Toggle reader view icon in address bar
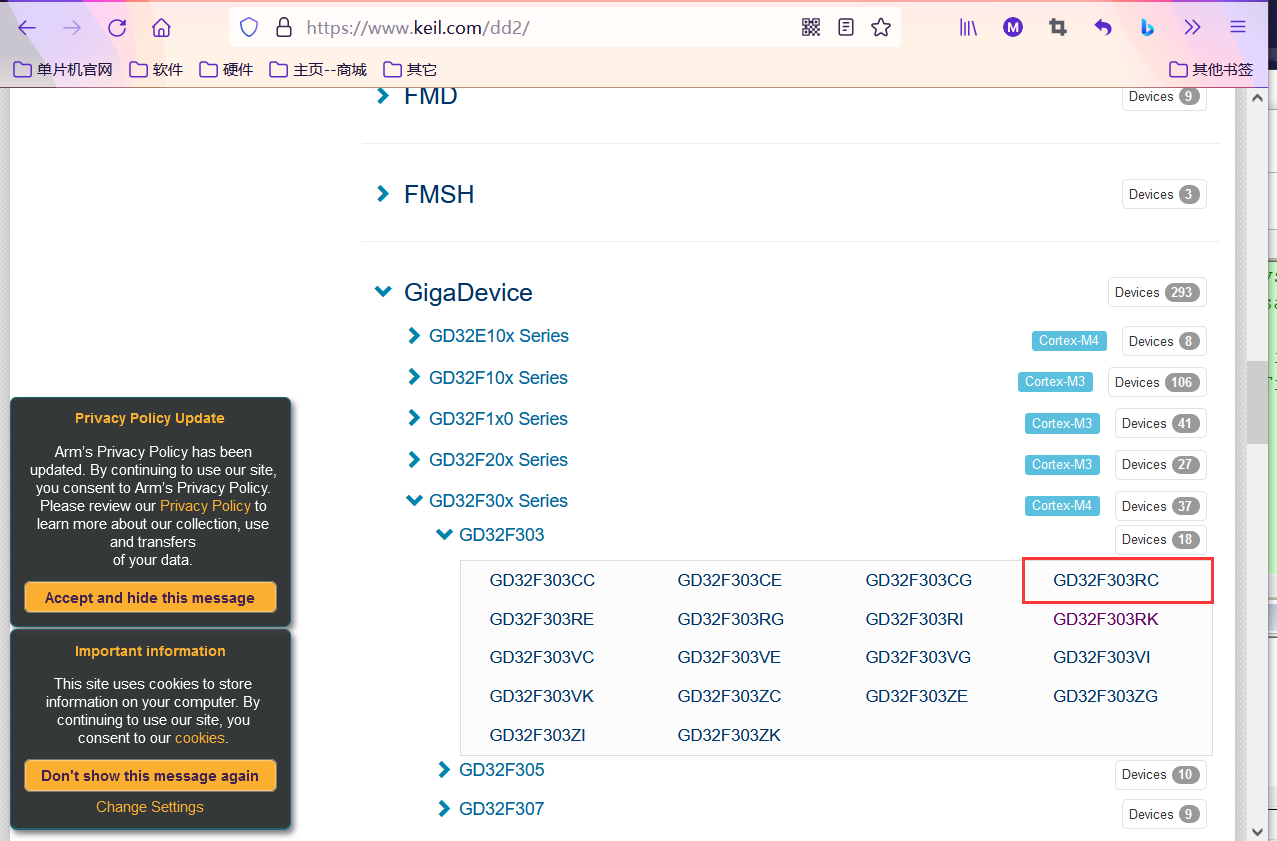This screenshot has width=1277, height=841. tap(846, 27)
